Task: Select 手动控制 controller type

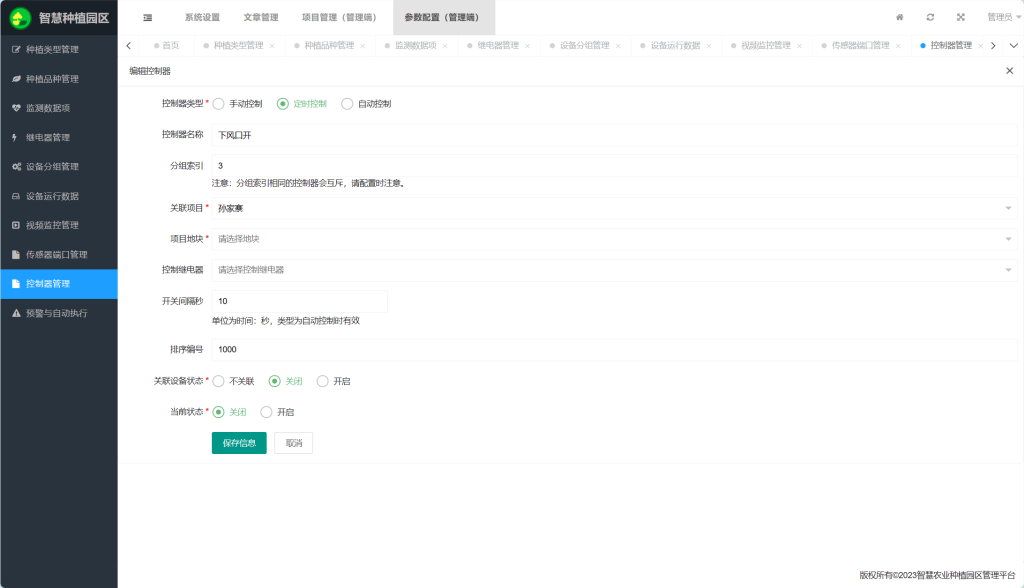Action: tap(219, 103)
